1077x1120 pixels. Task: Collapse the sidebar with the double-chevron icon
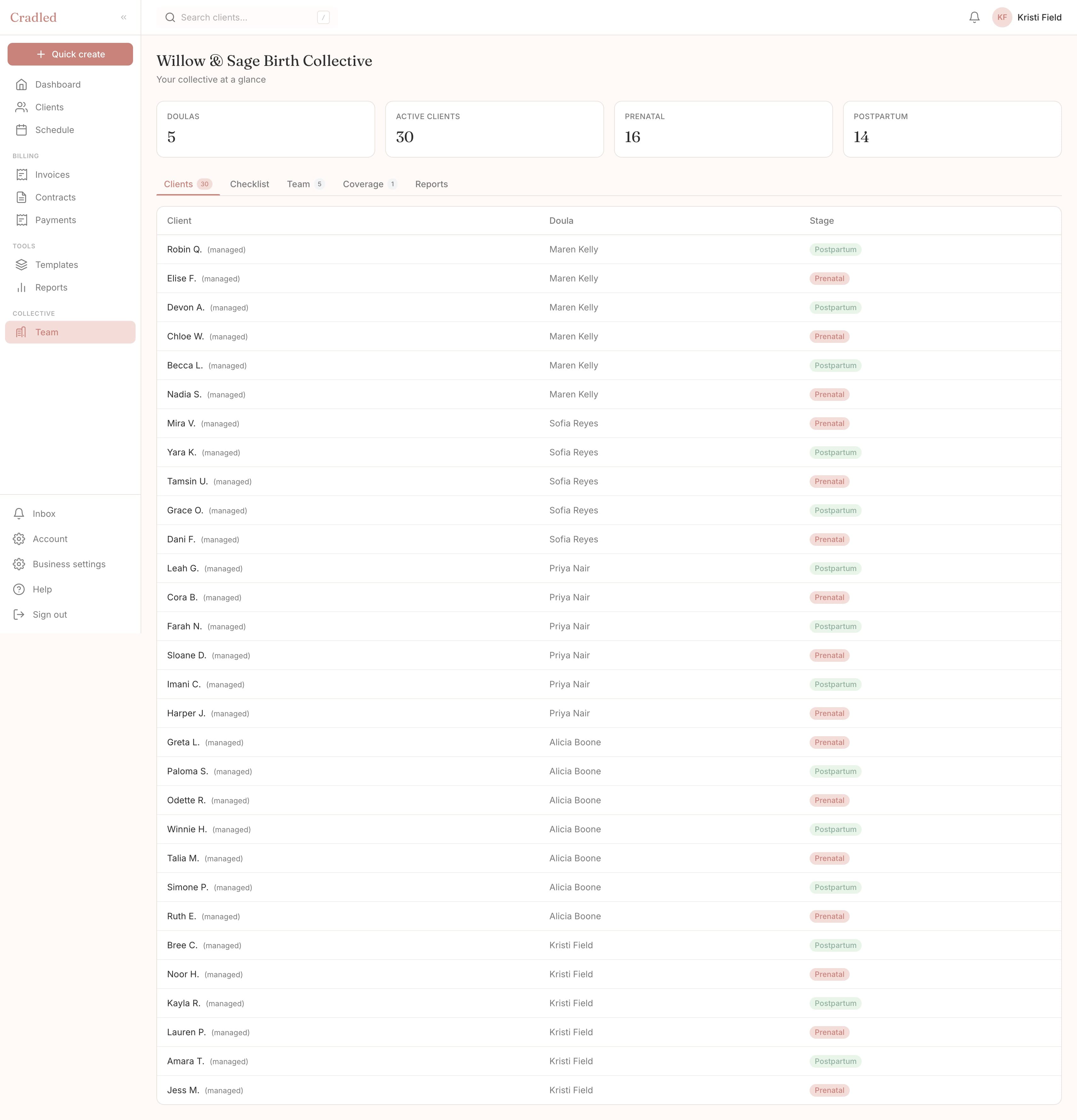pos(124,17)
